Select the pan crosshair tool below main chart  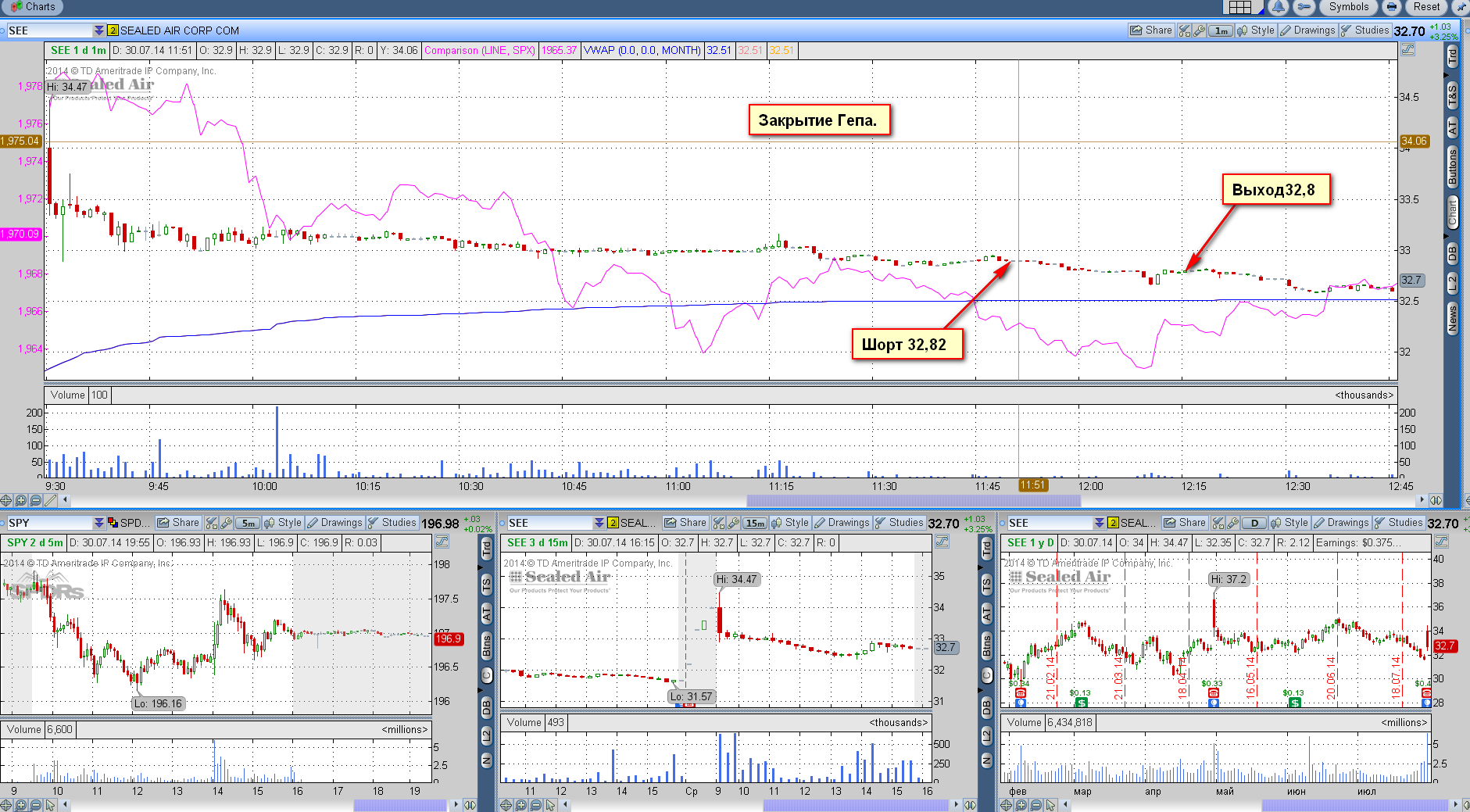pos(6,500)
